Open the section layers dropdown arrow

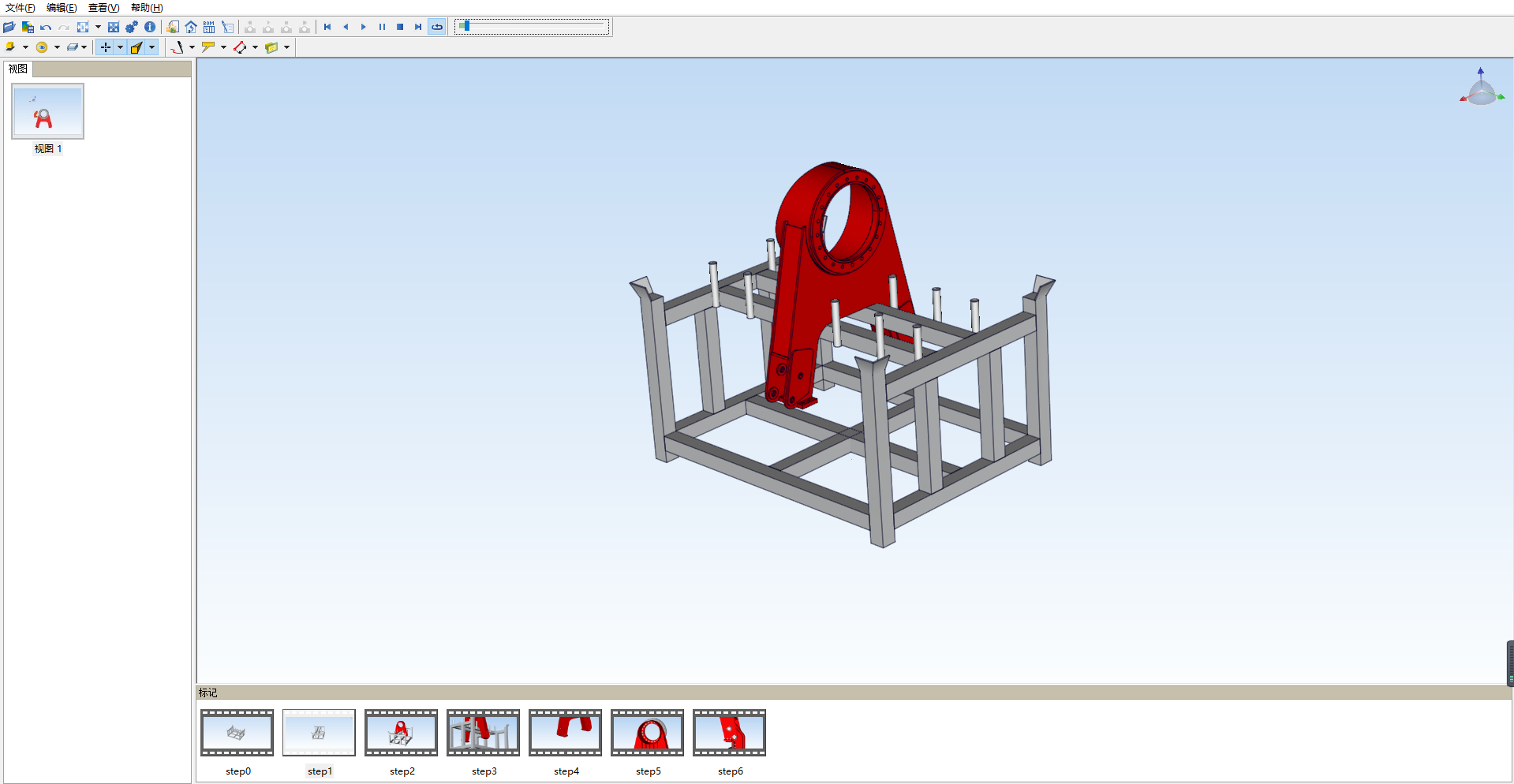tap(84, 47)
